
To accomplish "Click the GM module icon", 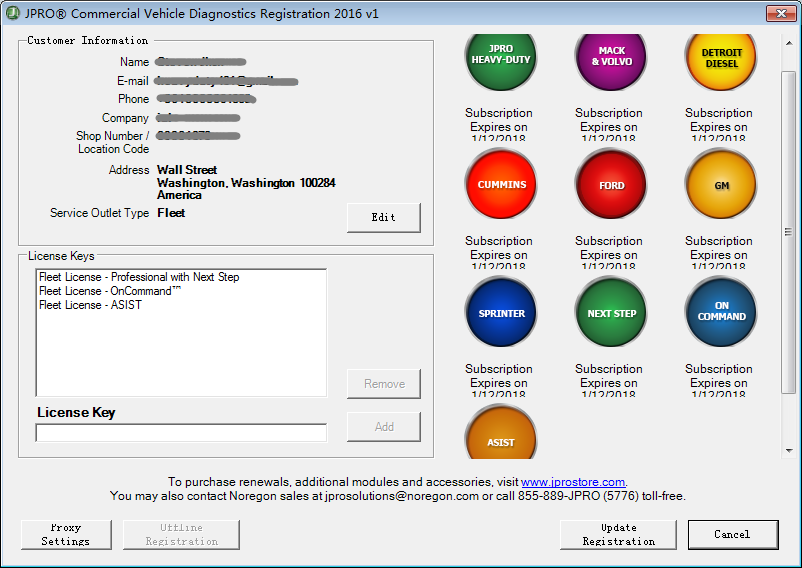I will tap(721, 184).
